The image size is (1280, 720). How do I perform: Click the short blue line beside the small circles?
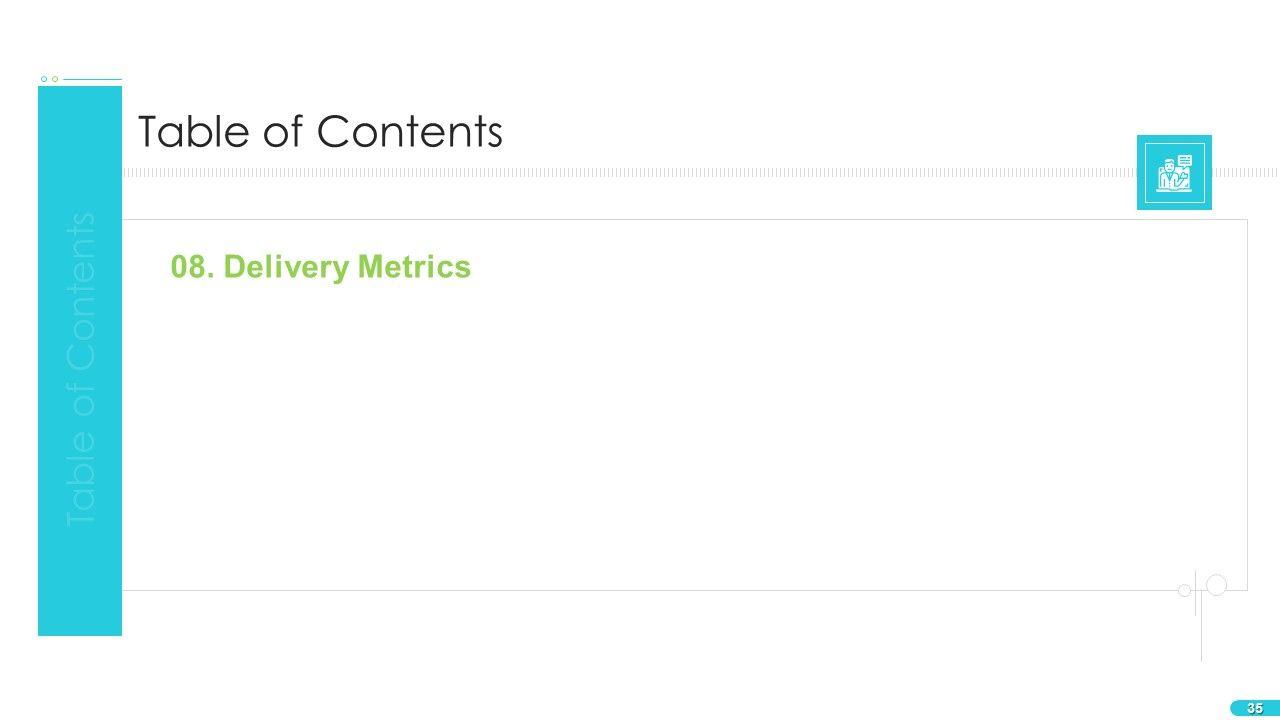click(x=92, y=79)
